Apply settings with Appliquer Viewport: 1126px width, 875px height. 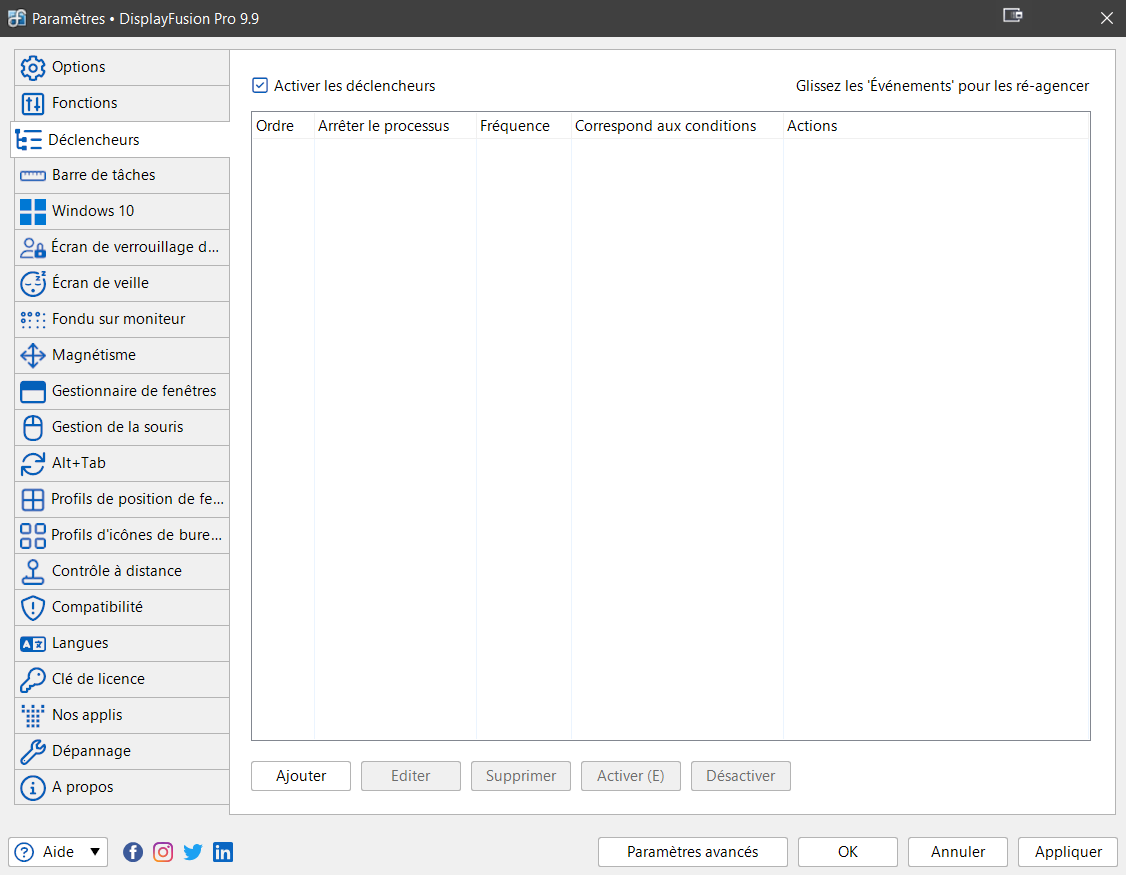pos(1068,852)
